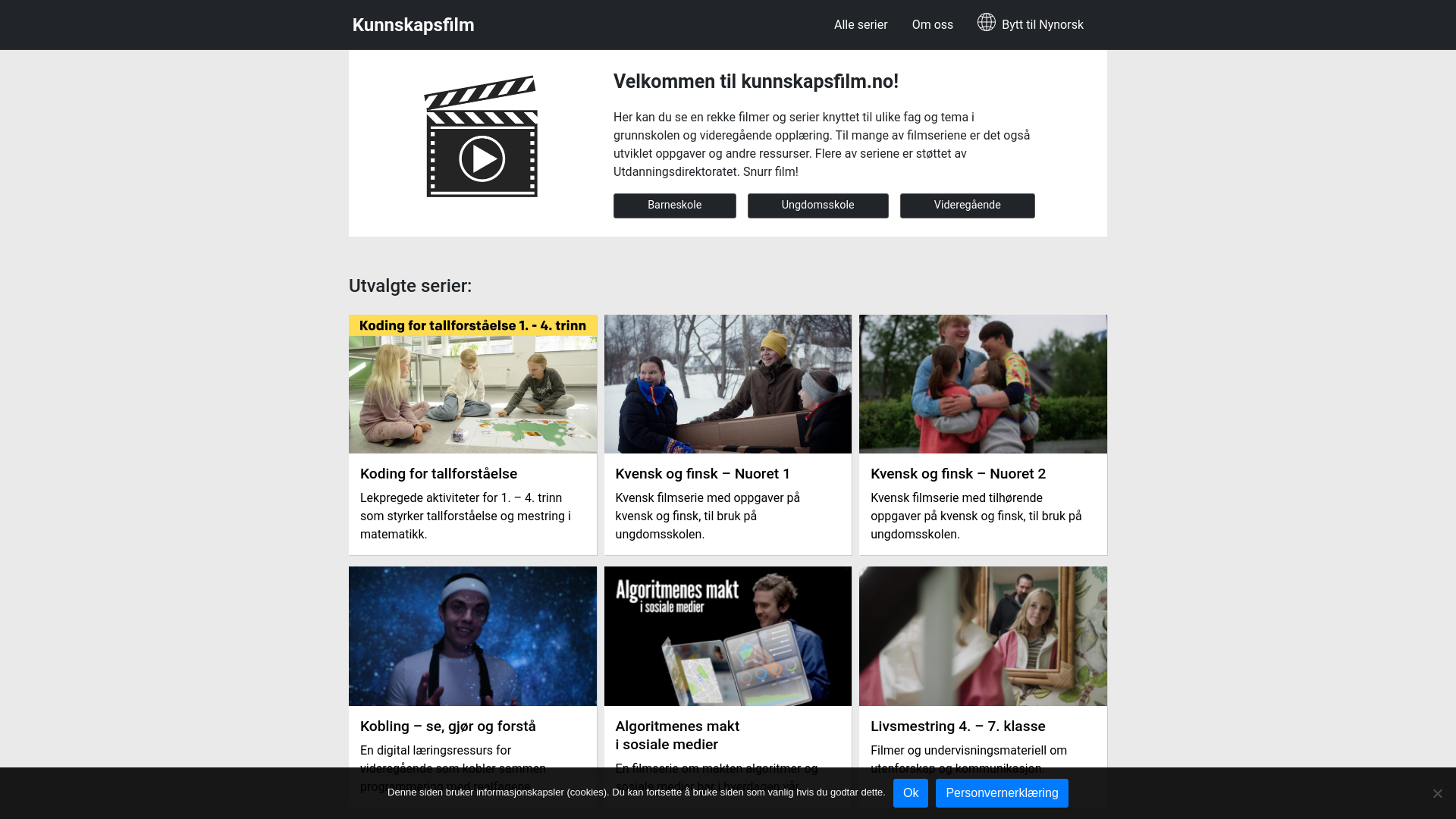Click the clapperboard play logo
Viewport: 1456px width, 819px height.
tap(482, 136)
